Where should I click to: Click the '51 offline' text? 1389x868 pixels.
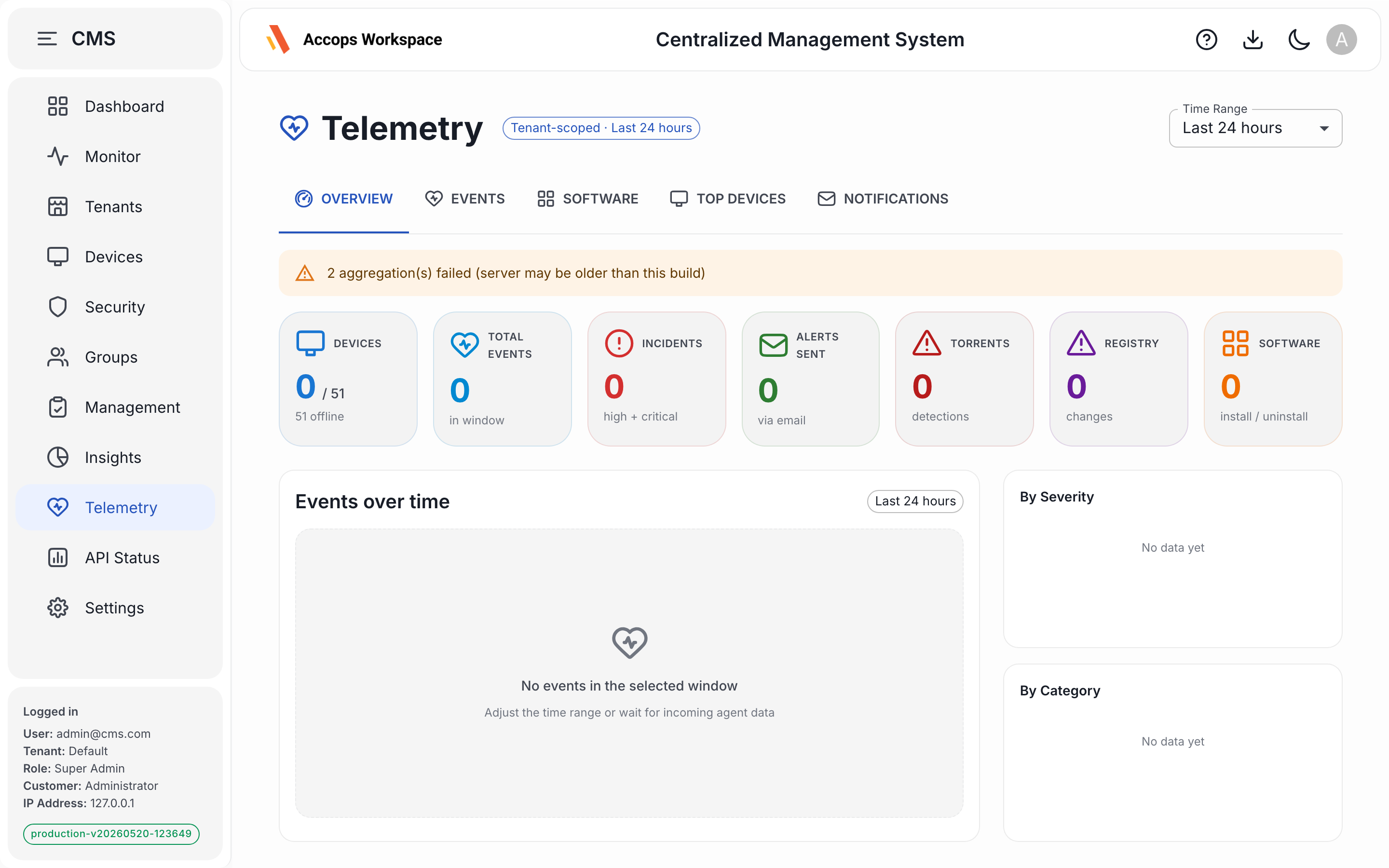coord(320,416)
